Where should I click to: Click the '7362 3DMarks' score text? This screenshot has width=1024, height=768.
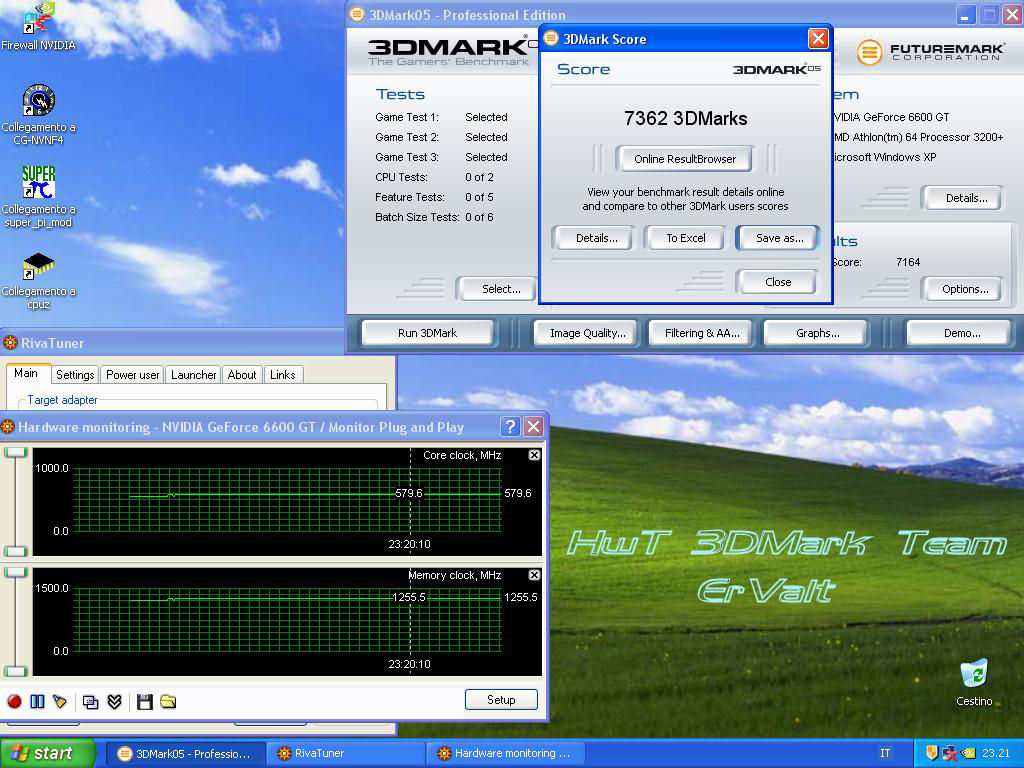(685, 118)
